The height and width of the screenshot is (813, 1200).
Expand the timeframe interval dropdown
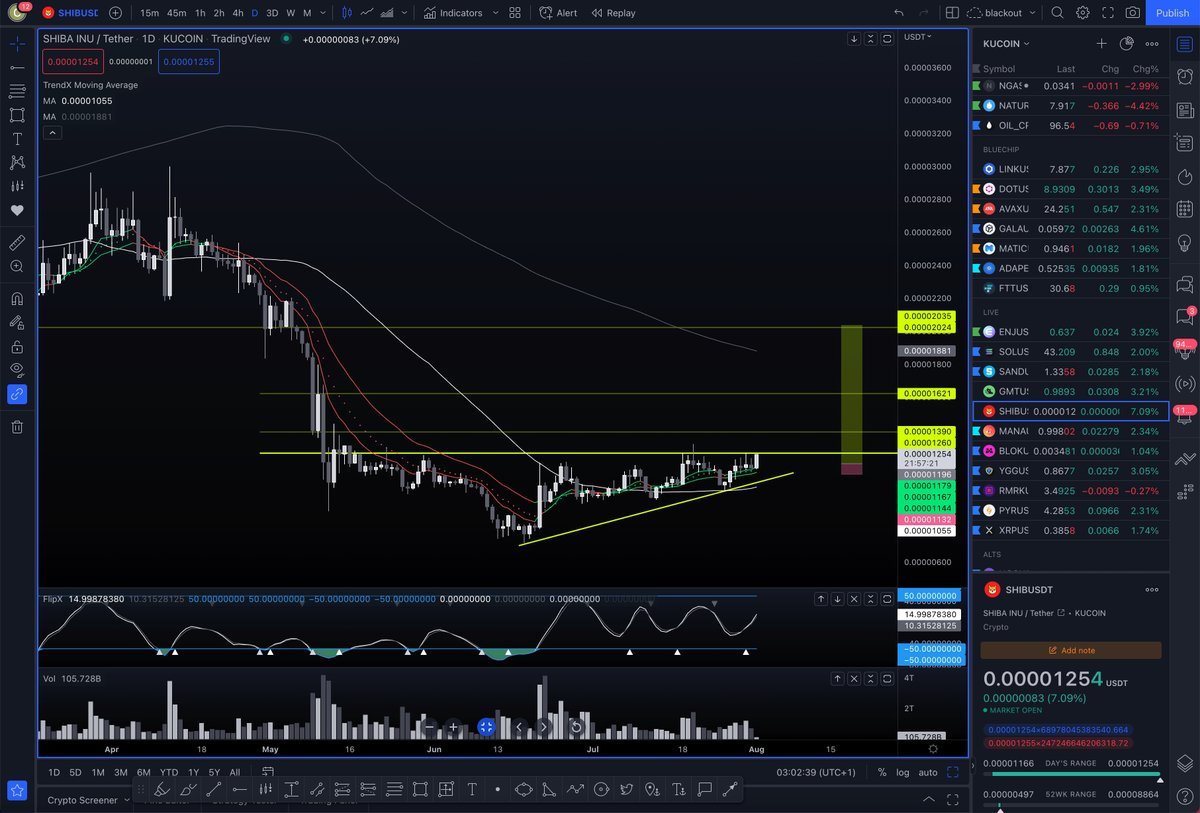click(323, 13)
